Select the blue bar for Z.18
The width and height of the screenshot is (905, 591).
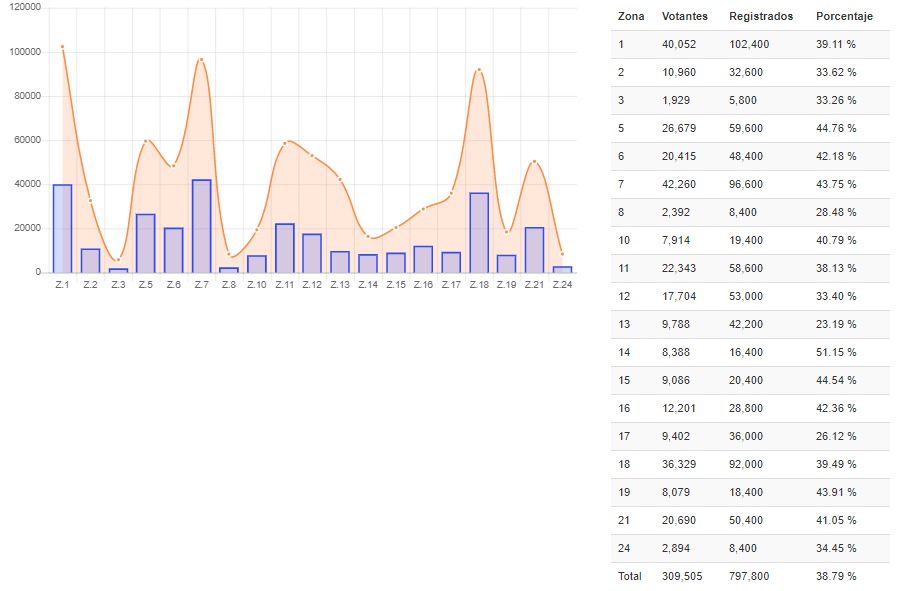(479, 232)
